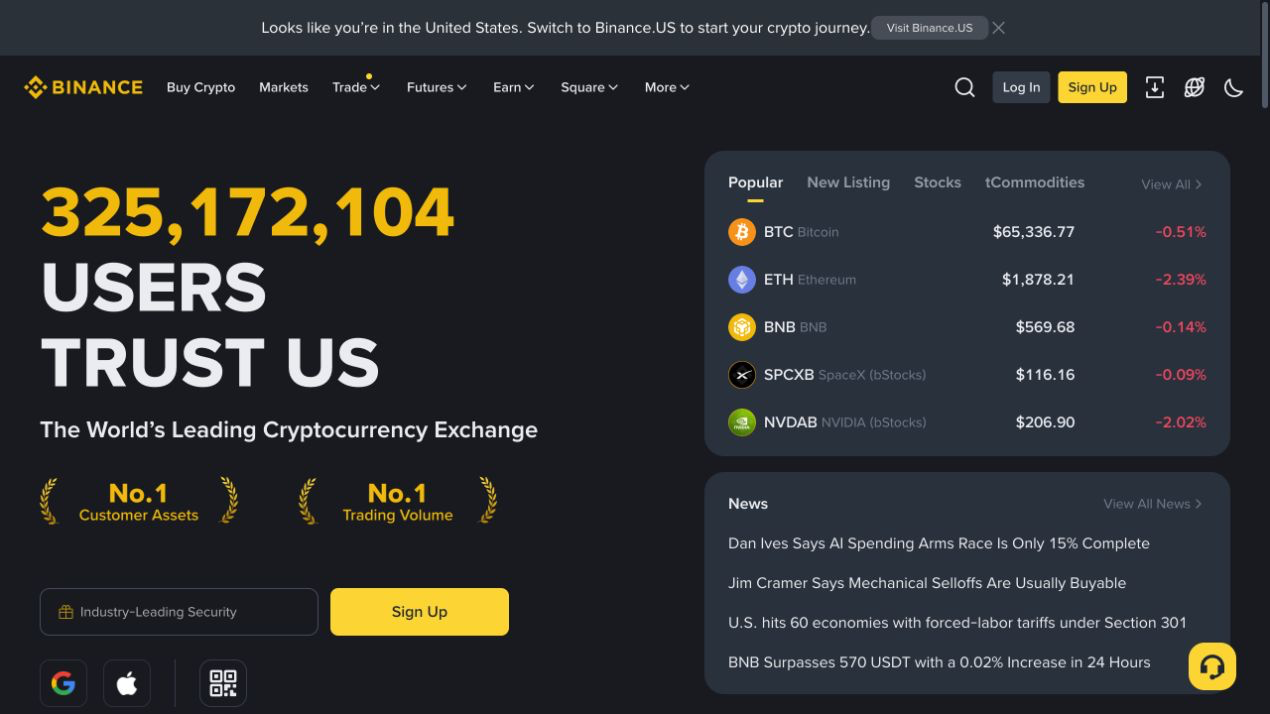Switch to the New Listing tab
Viewport: 1270px width, 714px height.
(848, 182)
